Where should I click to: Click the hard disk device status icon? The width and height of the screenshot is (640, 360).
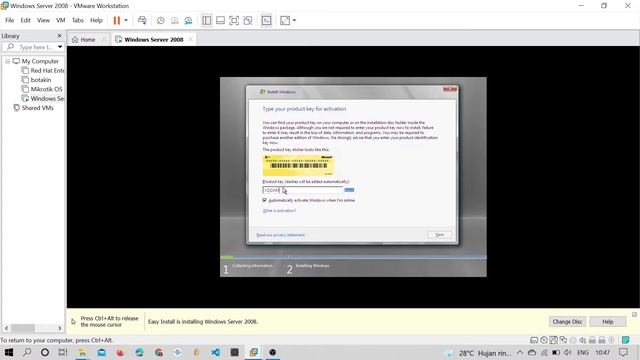click(x=534, y=340)
